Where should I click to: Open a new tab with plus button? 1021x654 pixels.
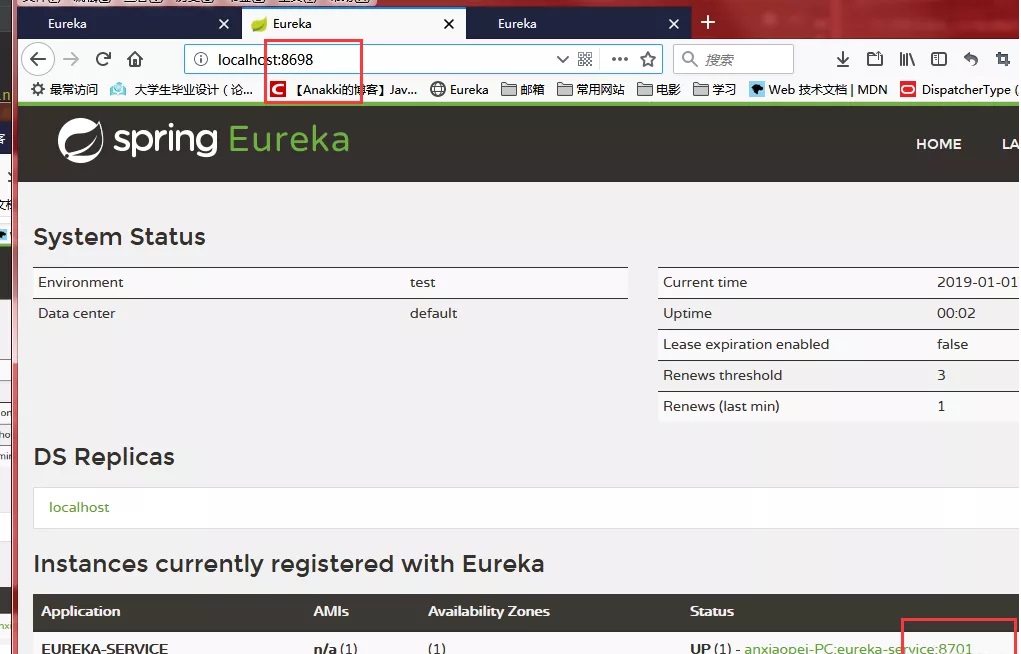708,22
